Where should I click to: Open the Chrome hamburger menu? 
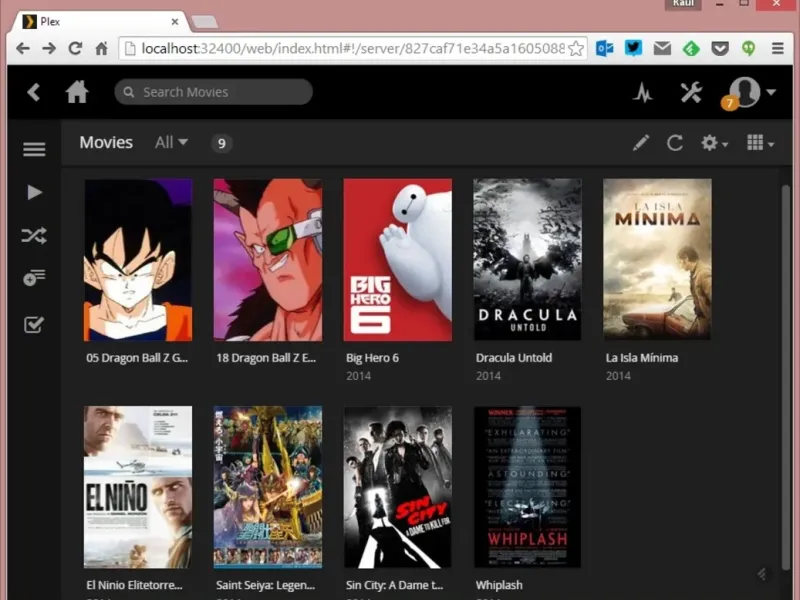(778, 48)
